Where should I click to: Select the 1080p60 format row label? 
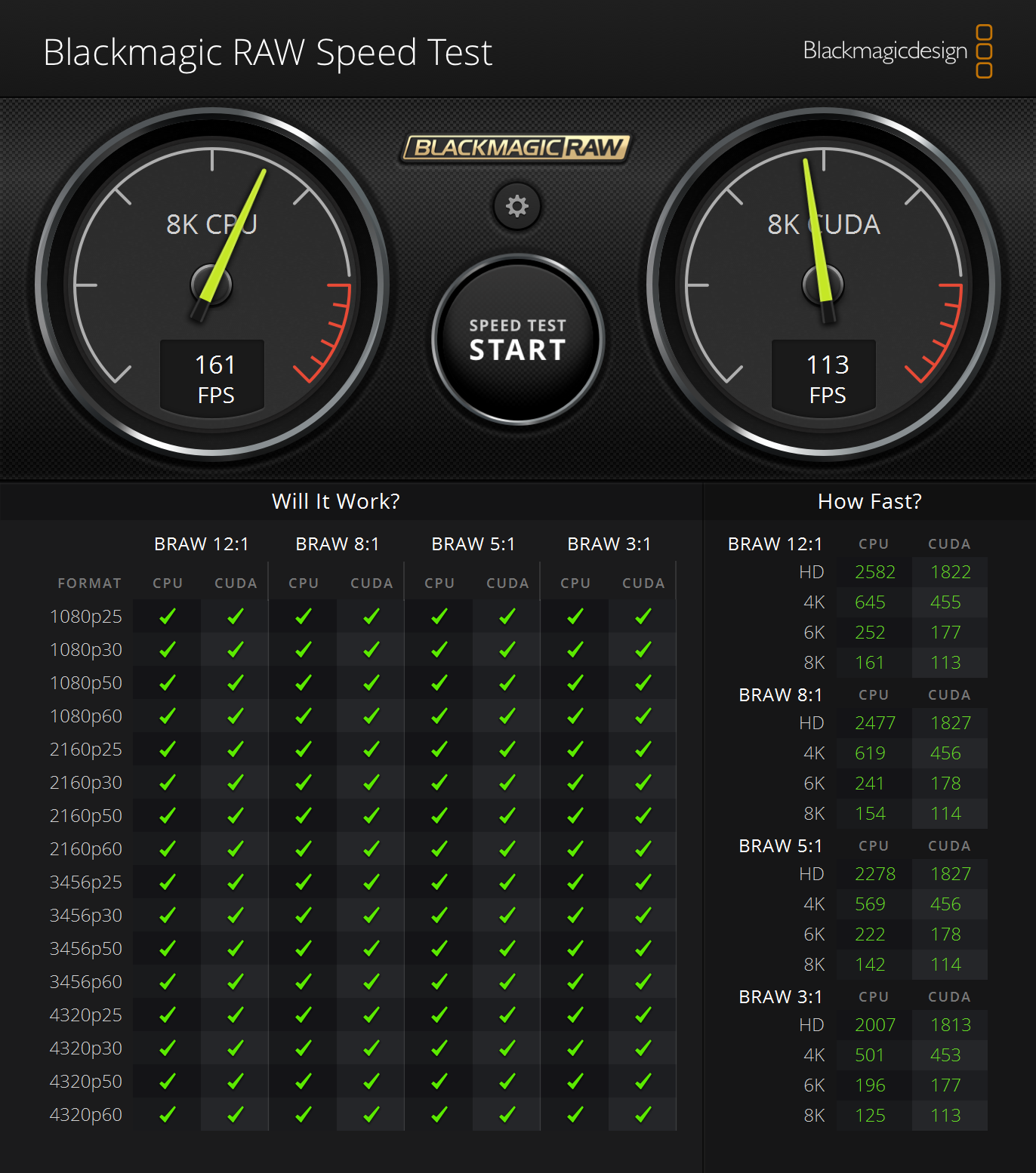pyautogui.click(x=85, y=717)
